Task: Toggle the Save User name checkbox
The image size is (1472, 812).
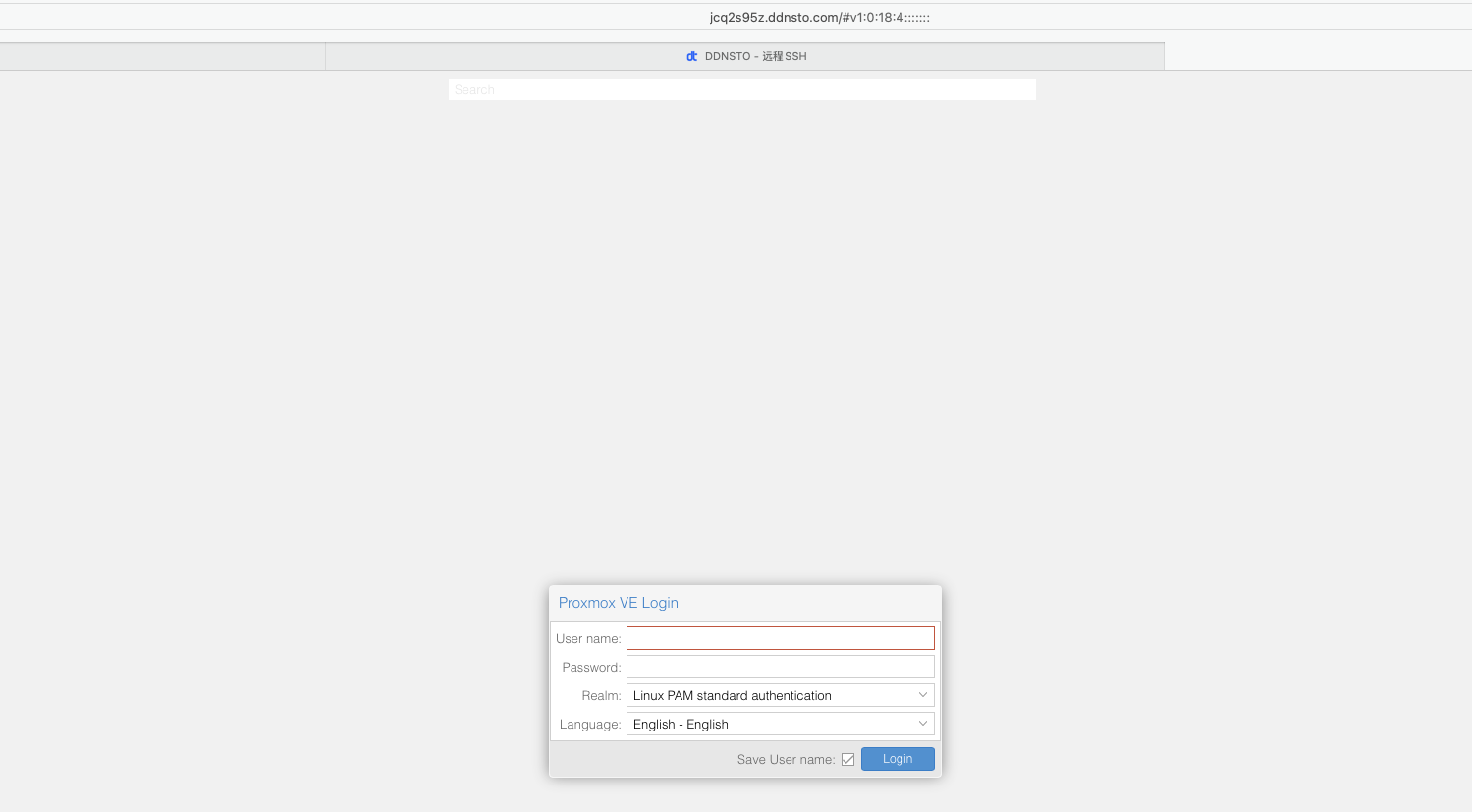Action: tap(848, 759)
